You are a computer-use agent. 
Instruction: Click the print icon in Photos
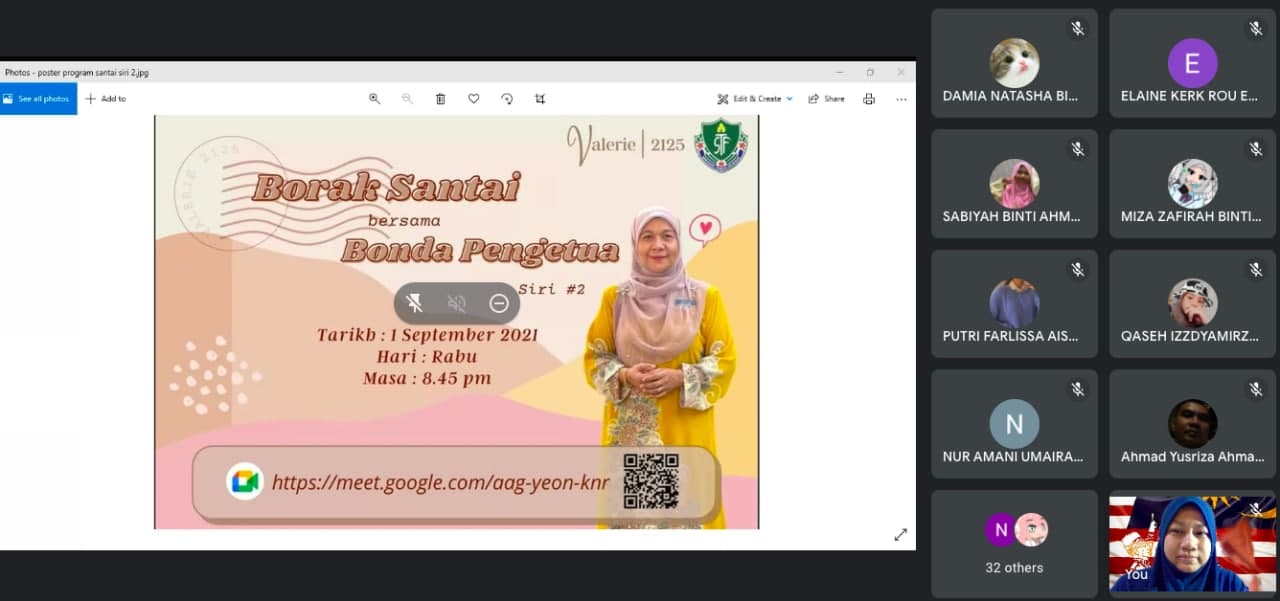tap(869, 99)
